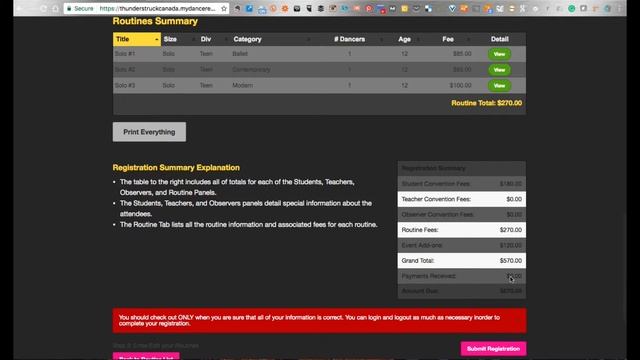Screen dimensions: 640x360
Task: View details for Solo #2
Action: 499,70
